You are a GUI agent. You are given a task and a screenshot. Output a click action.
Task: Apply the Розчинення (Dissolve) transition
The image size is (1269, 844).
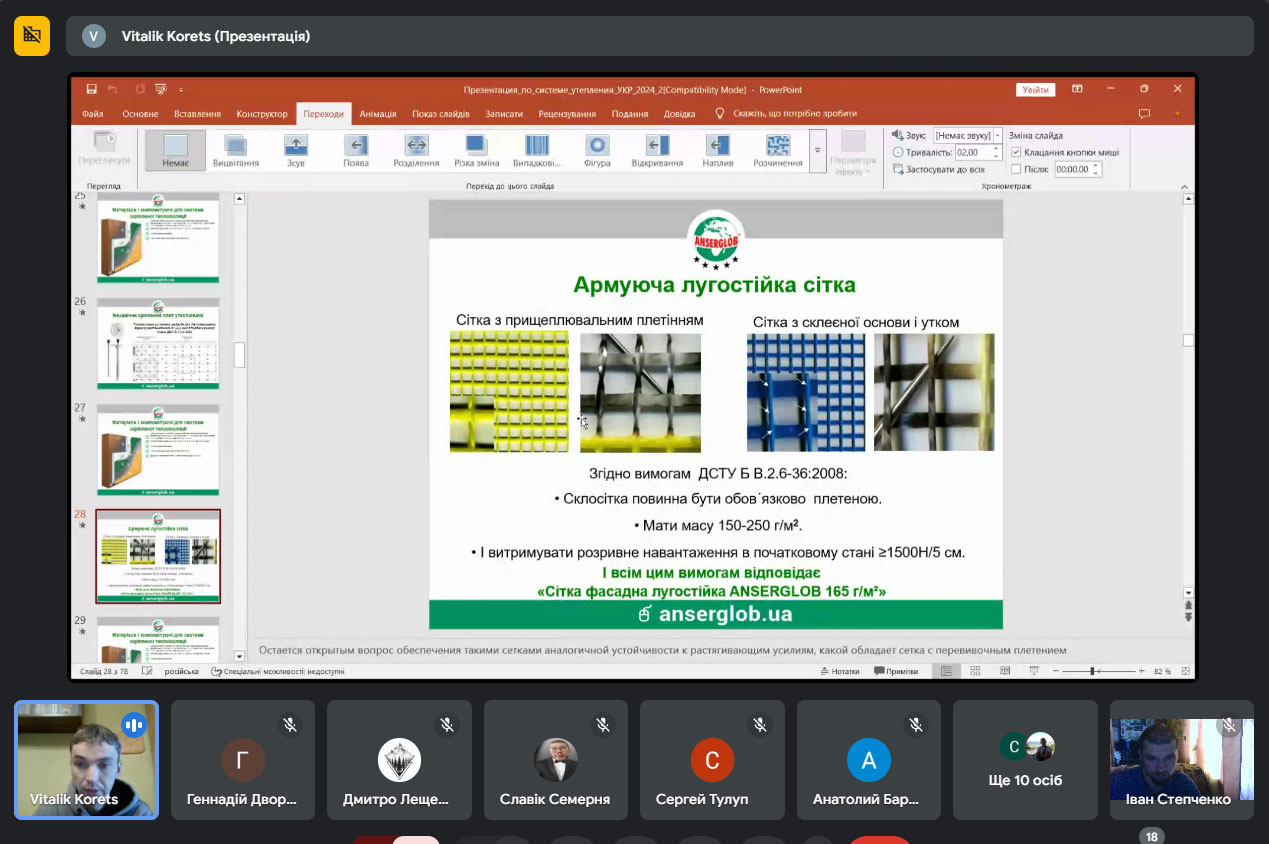[x=777, y=150]
